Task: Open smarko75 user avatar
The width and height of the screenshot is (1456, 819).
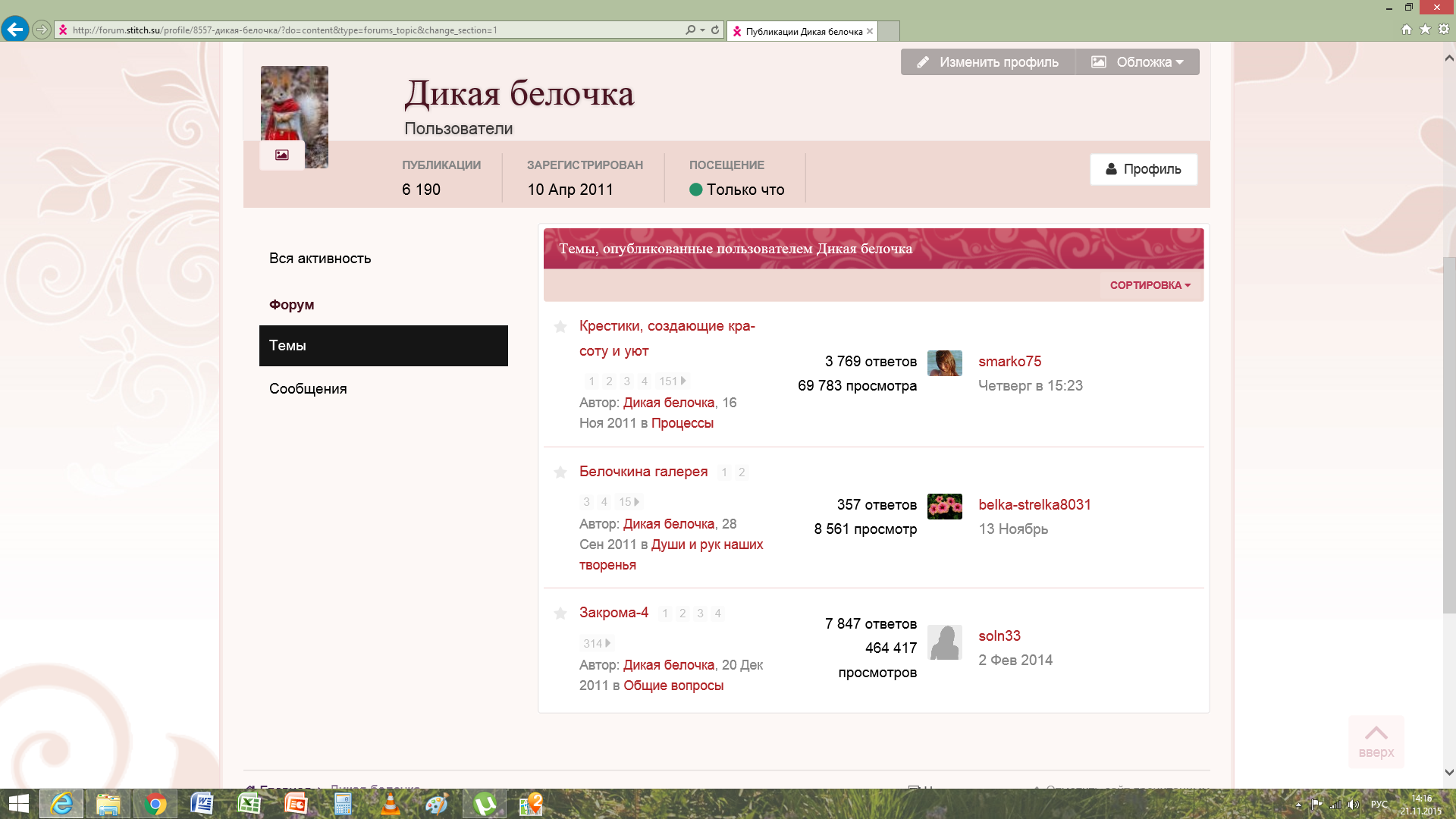Action: point(944,363)
